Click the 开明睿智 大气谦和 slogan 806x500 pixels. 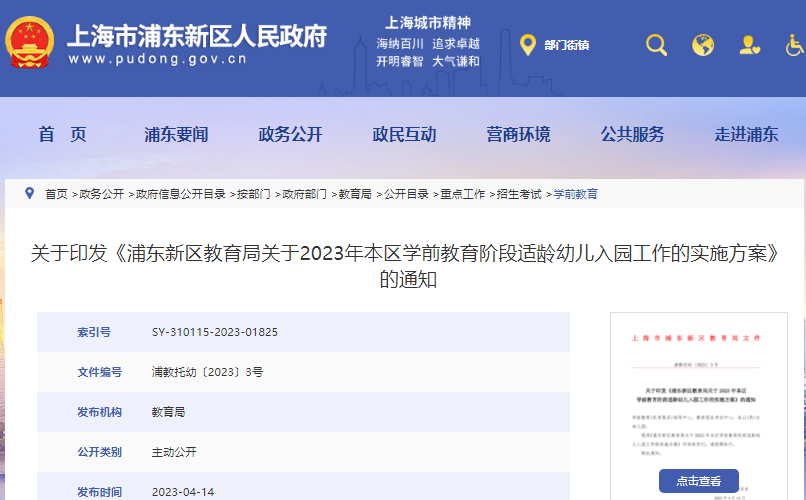(x=428, y=62)
